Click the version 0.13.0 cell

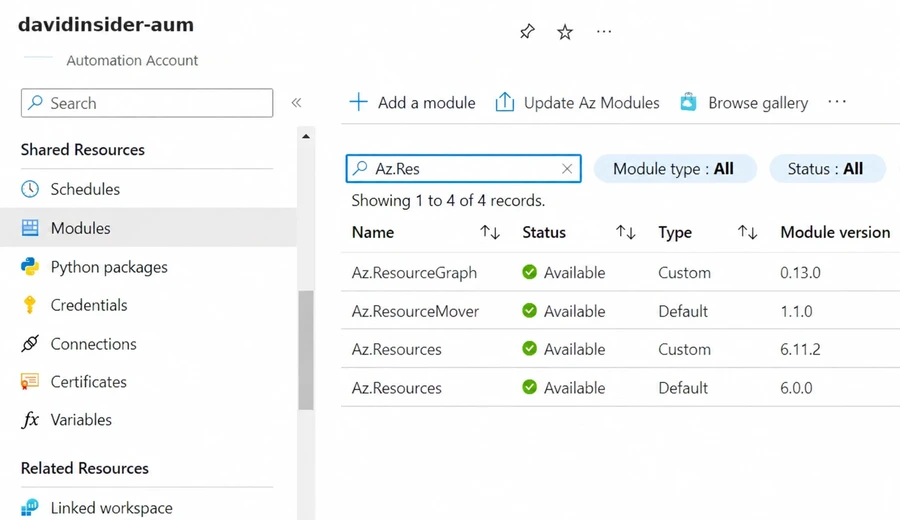click(x=800, y=273)
